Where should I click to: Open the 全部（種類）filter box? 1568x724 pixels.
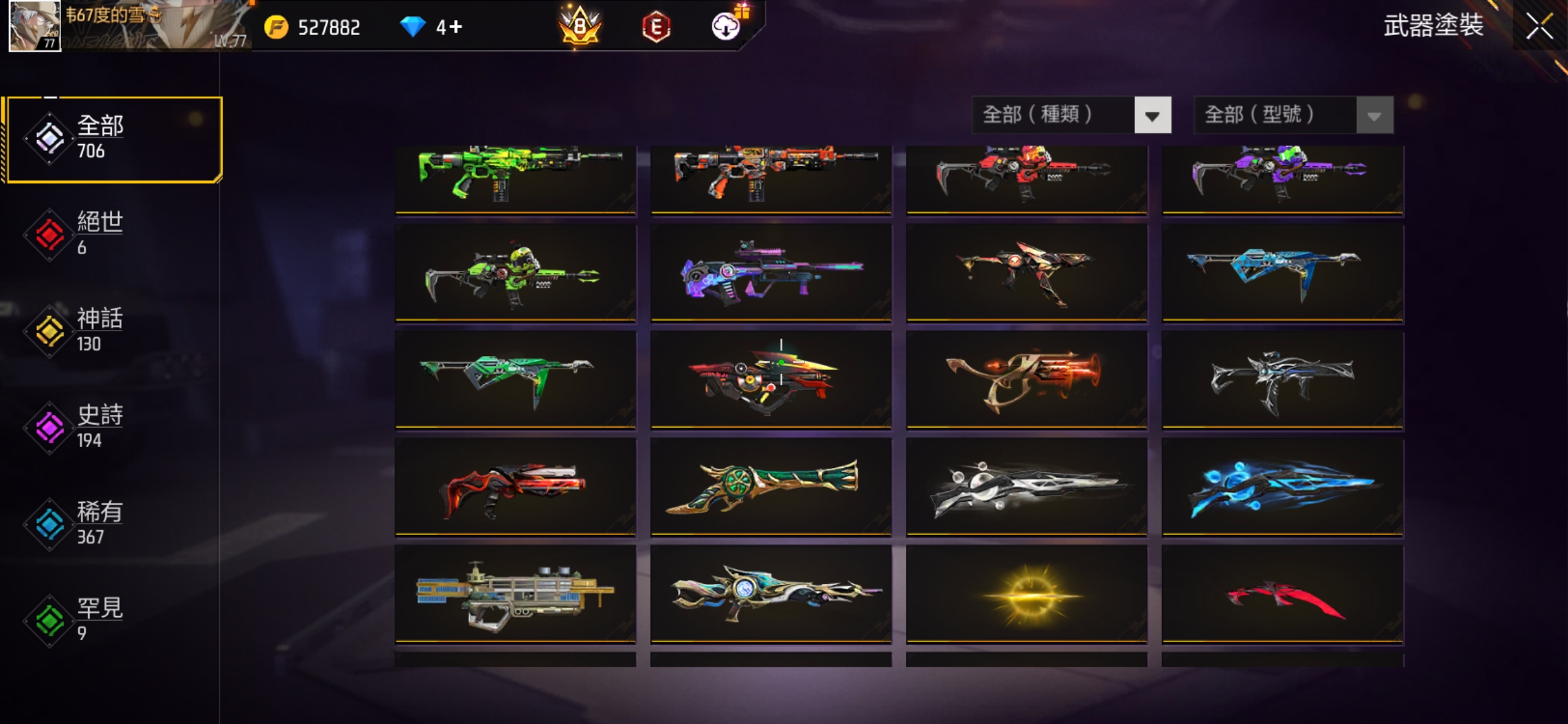point(1071,115)
